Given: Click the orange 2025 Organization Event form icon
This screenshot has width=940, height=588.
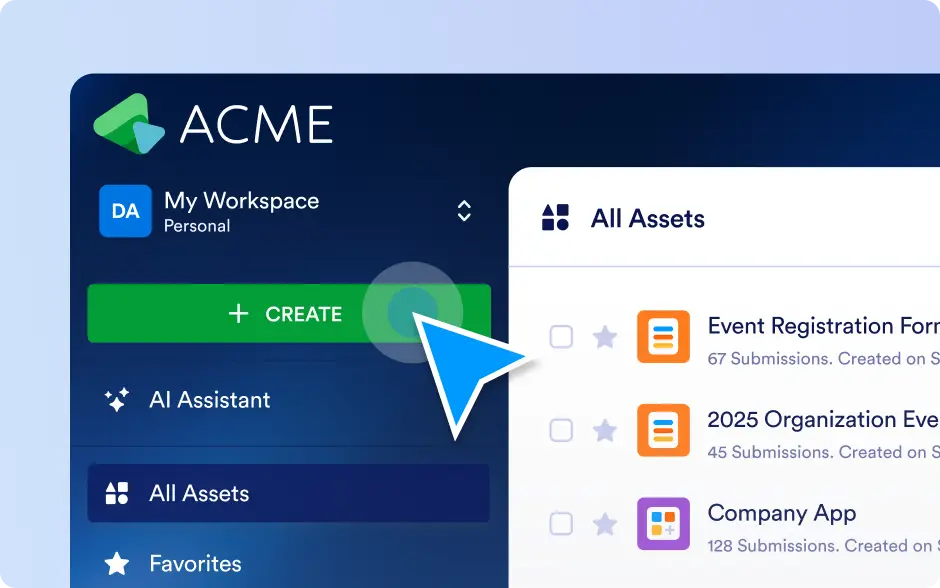Looking at the screenshot, I should click(x=663, y=431).
